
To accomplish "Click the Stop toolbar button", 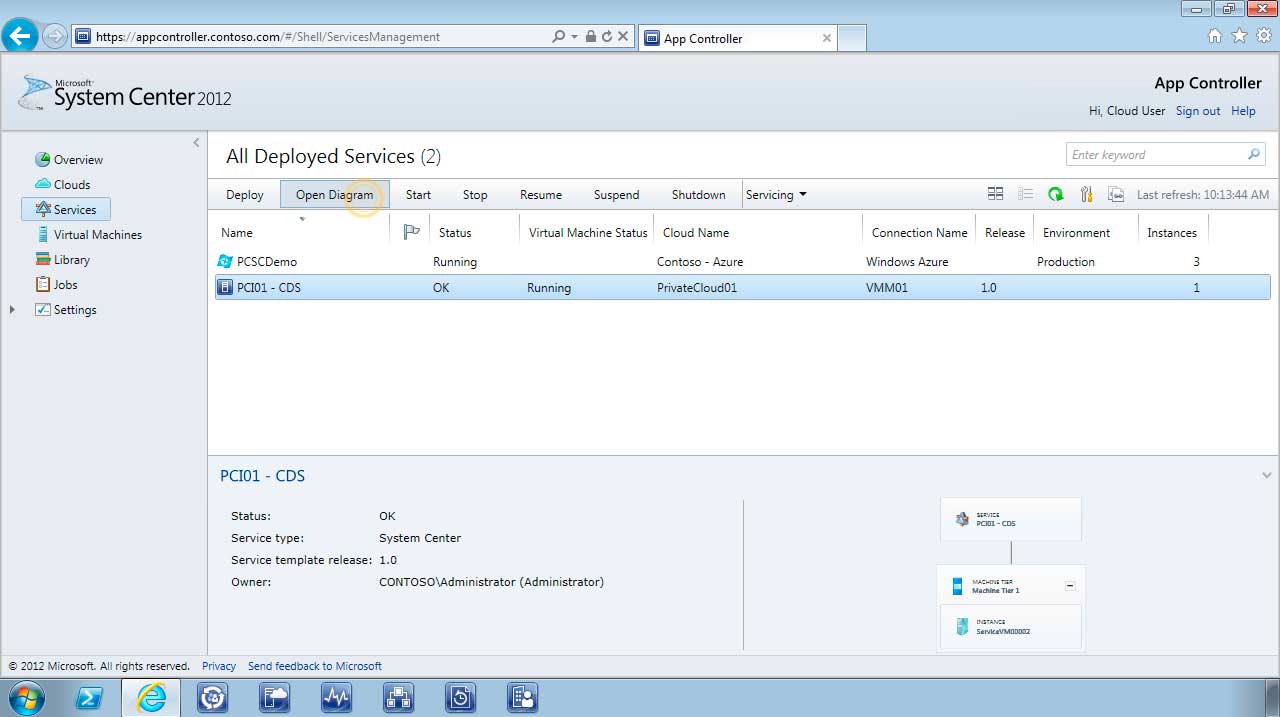I will click(475, 194).
